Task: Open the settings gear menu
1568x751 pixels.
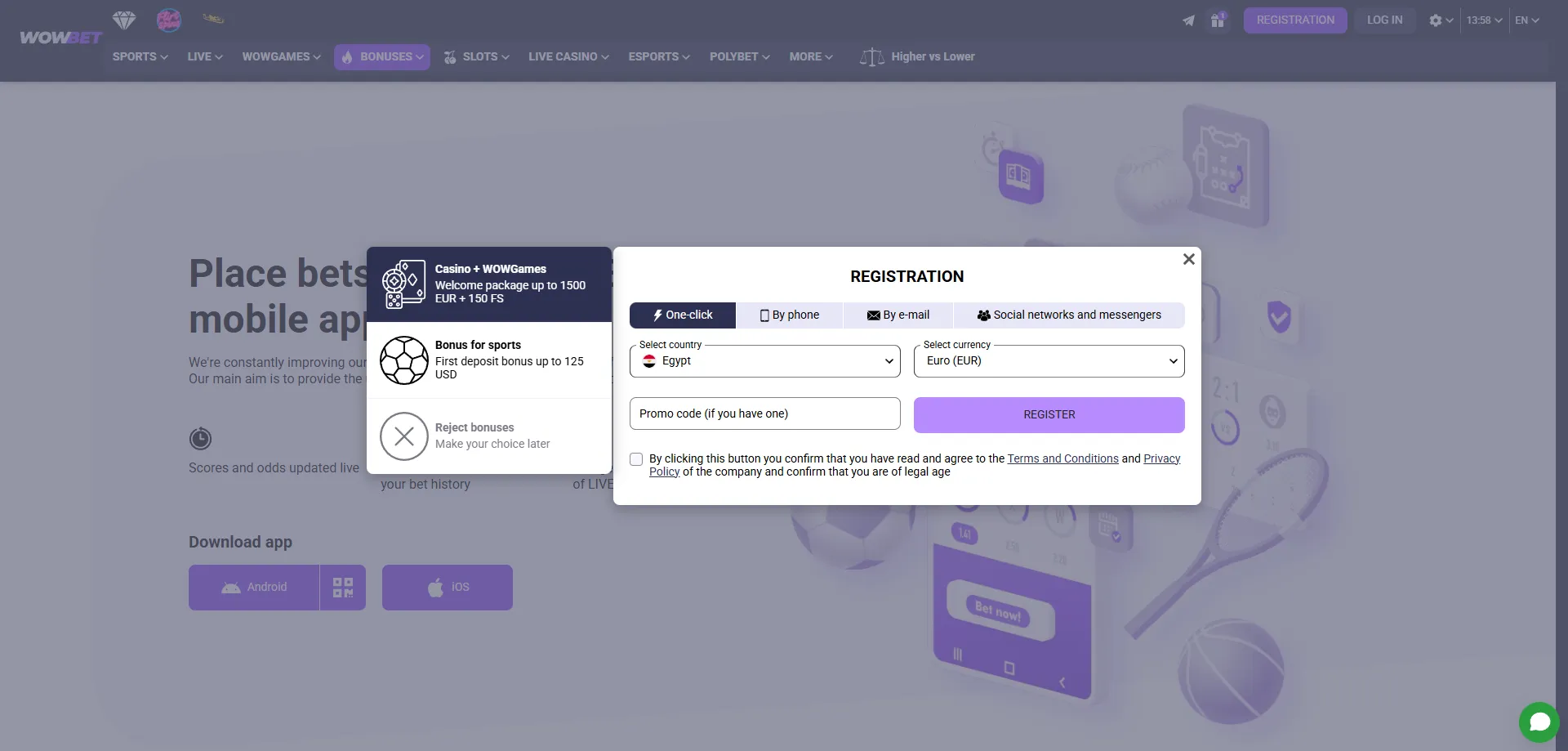Action: coord(1441,20)
